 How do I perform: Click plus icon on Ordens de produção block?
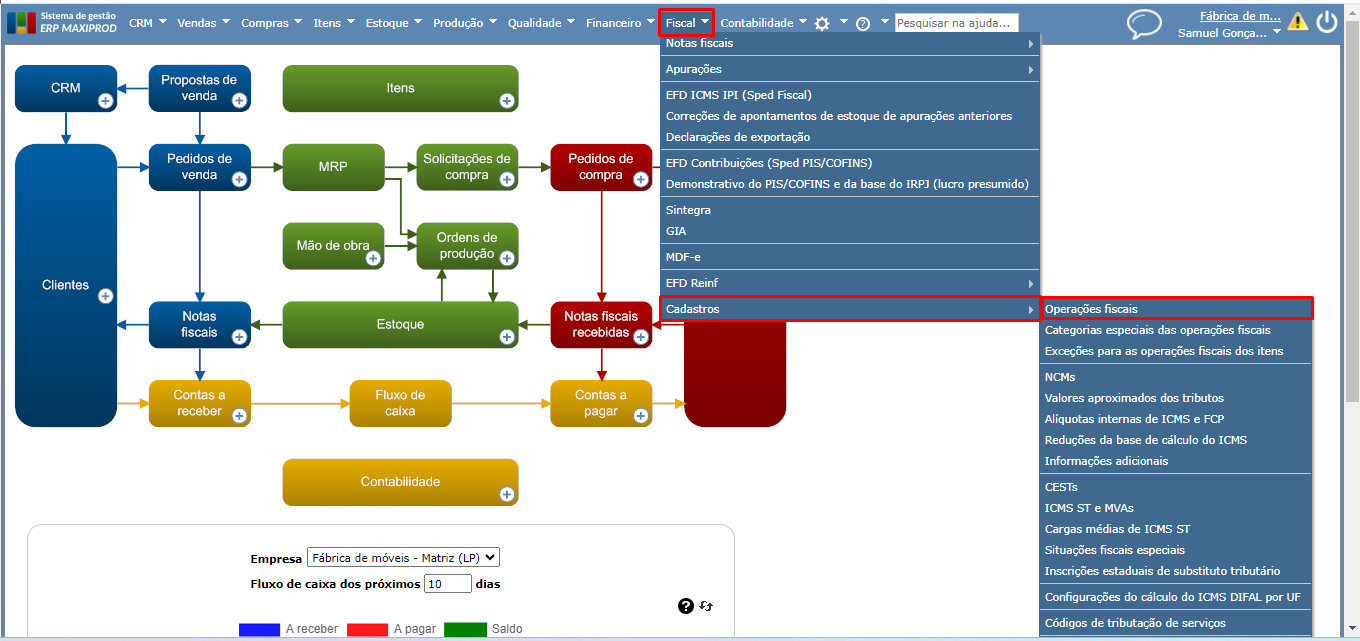pyautogui.click(x=507, y=259)
